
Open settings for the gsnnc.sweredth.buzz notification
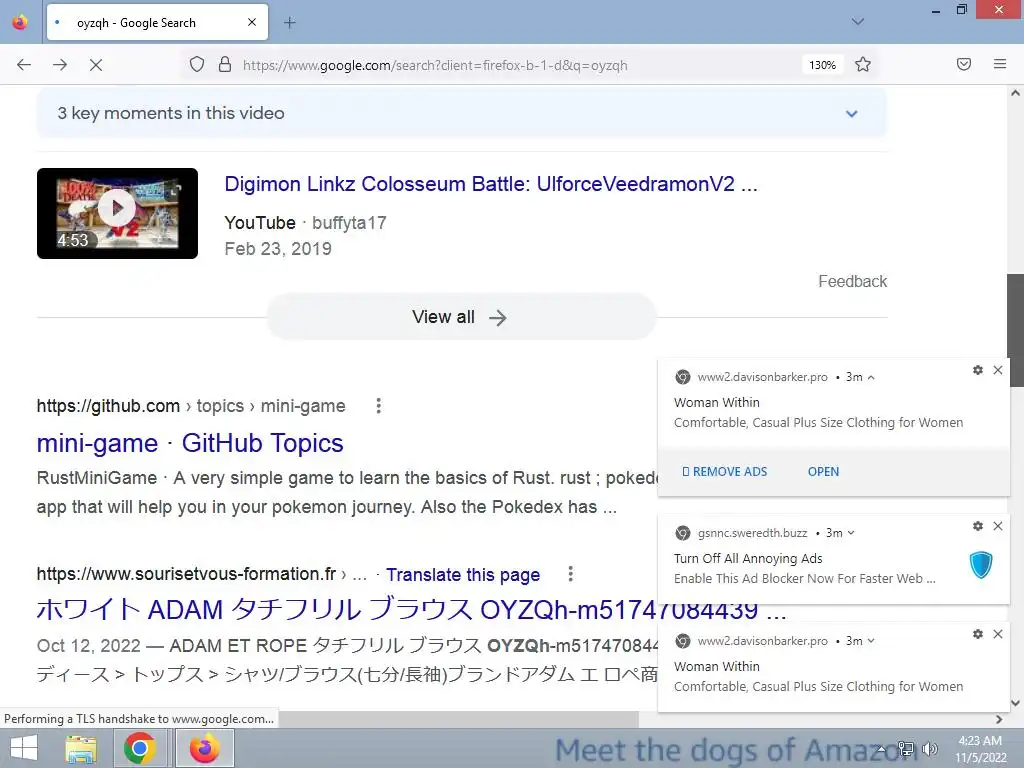tap(978, 526)
